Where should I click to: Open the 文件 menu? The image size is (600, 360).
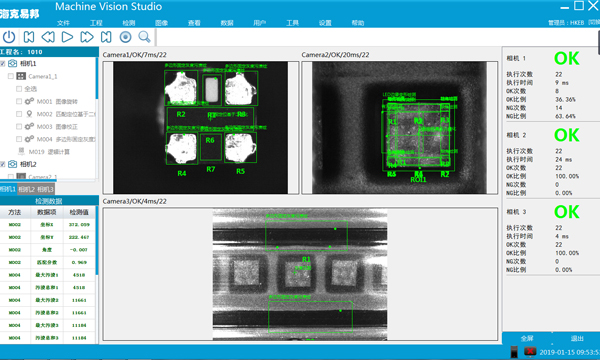click(63, 23)
